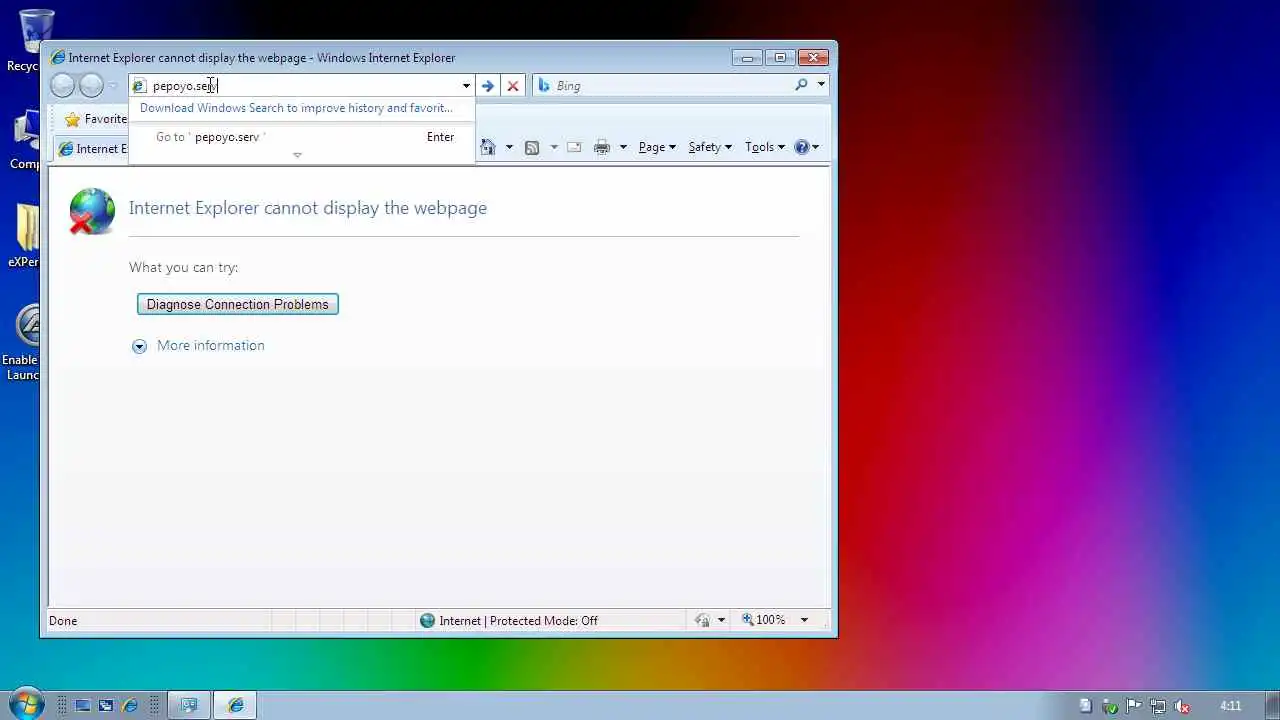This screenshot has height=720, width=1280.
Task: Click the Read Mail envelope icon
Action: [x=574, y=147]
